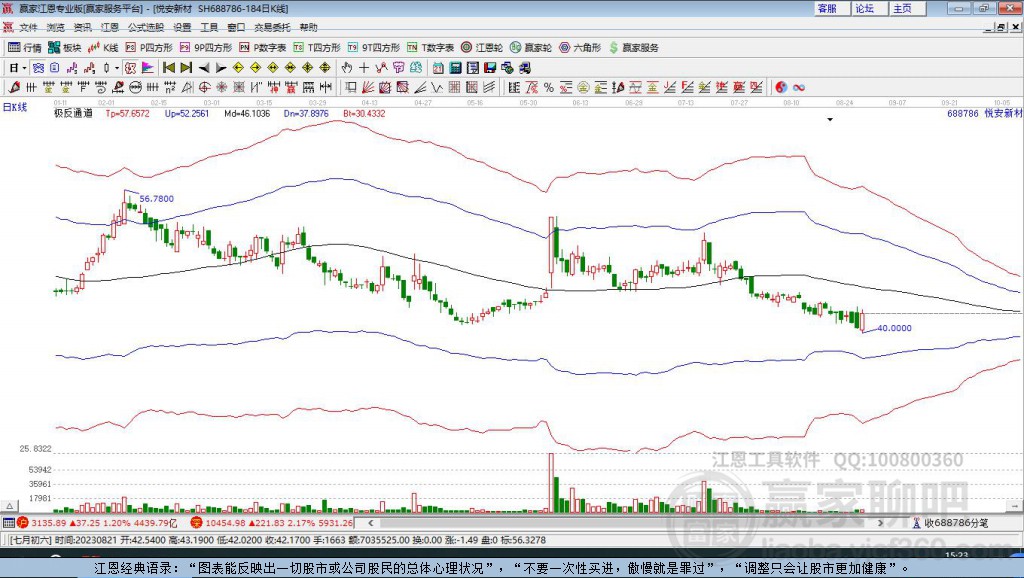Screen dimensions: 1024x578
Task: Open the 交易委托 menu
Action: click(272, 27)
